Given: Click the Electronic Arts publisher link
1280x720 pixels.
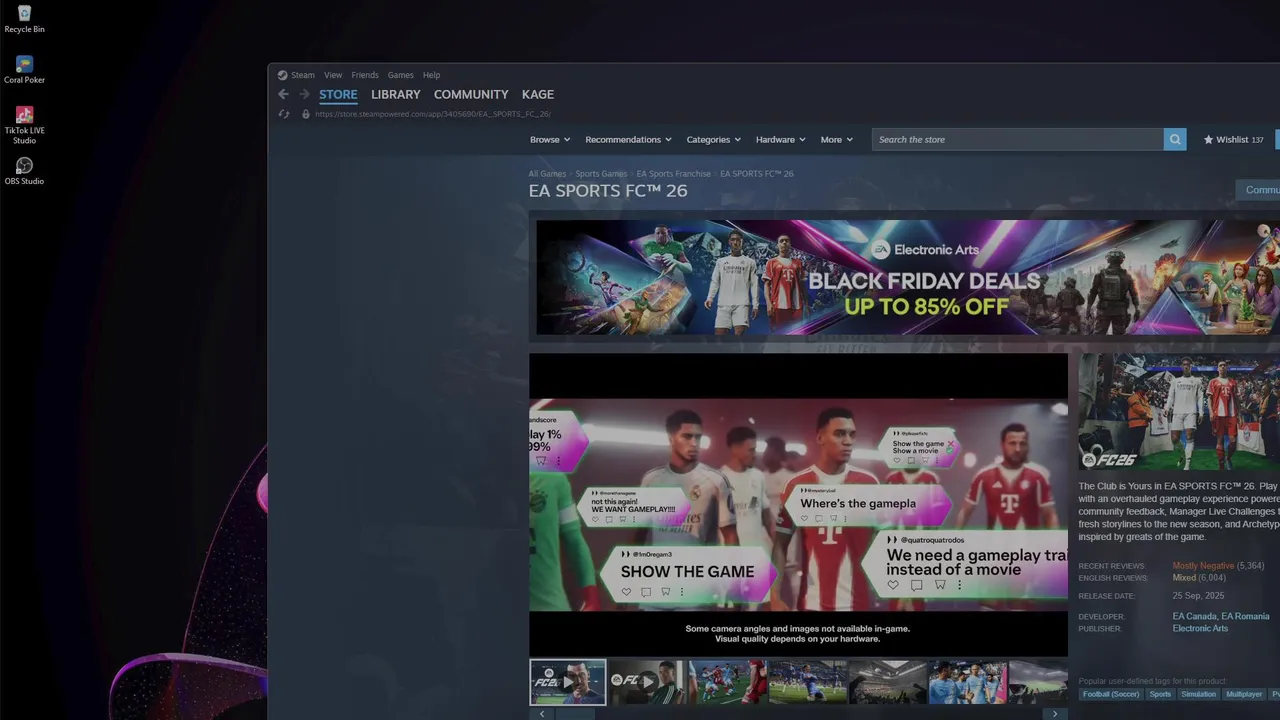Looking at the screenshot, I should pos(1200,629).
